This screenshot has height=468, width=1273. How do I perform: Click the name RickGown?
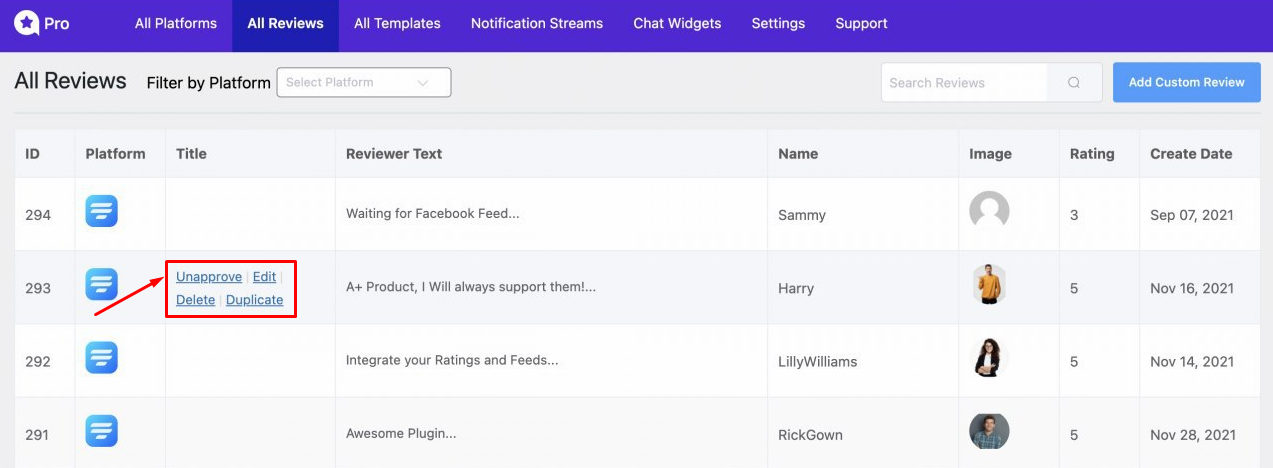(x=810, y=435)
